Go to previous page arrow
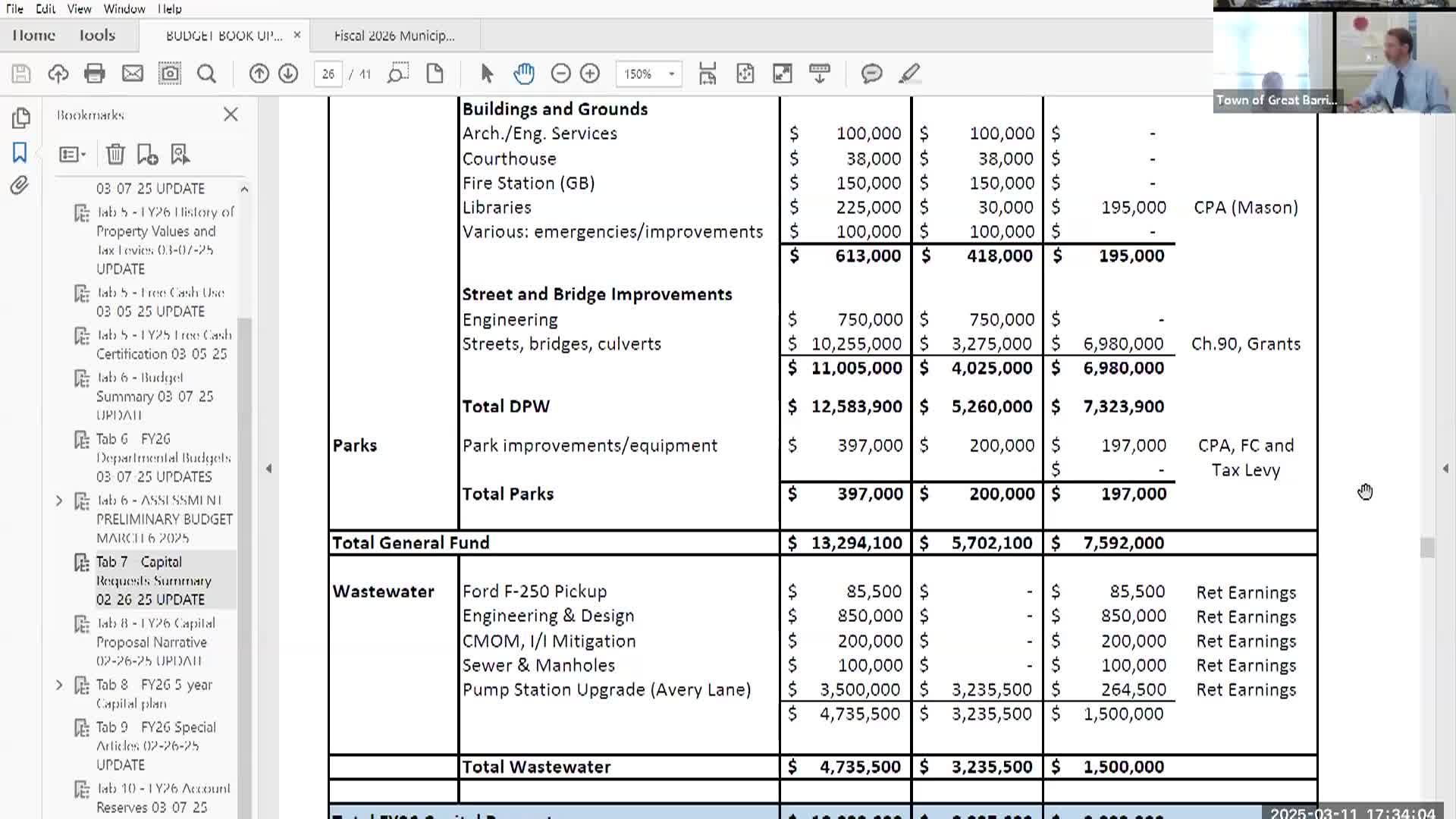 (259, 74)
